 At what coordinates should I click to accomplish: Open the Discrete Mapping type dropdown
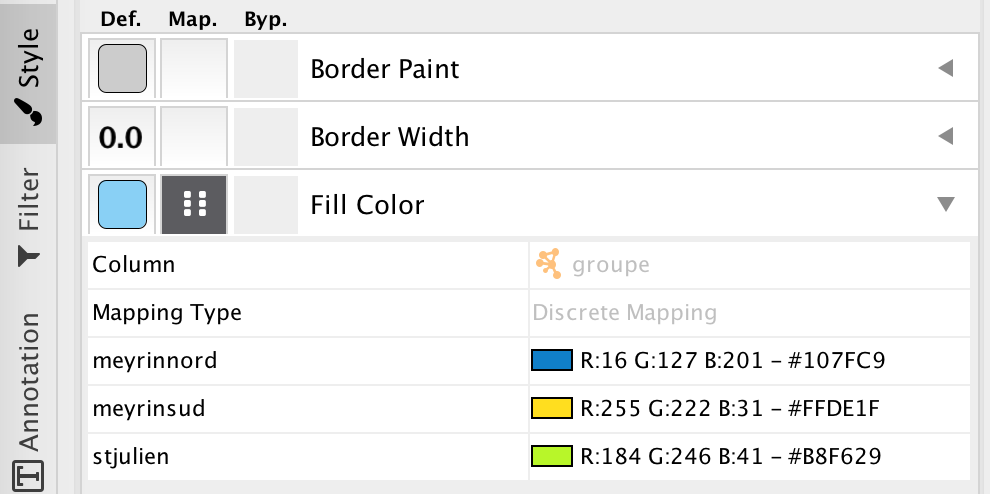click(x=749, y=312)
